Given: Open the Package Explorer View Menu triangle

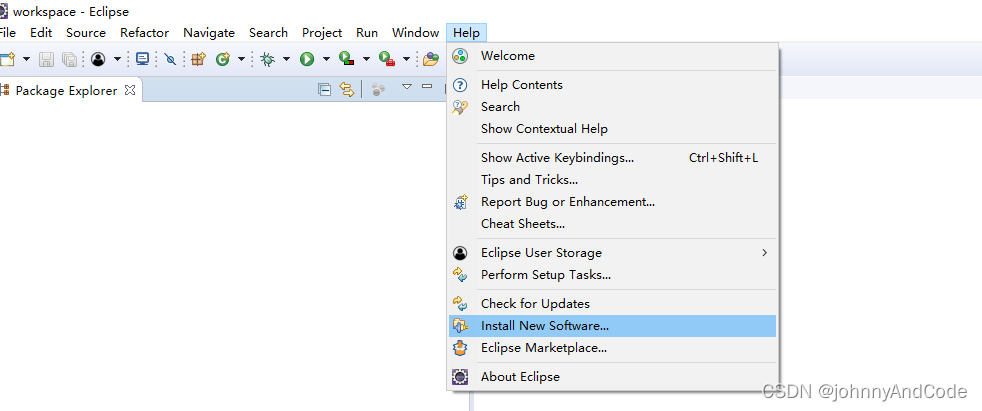Looking at the screenshot, I should pyautogui.click(x=406, y=86).
